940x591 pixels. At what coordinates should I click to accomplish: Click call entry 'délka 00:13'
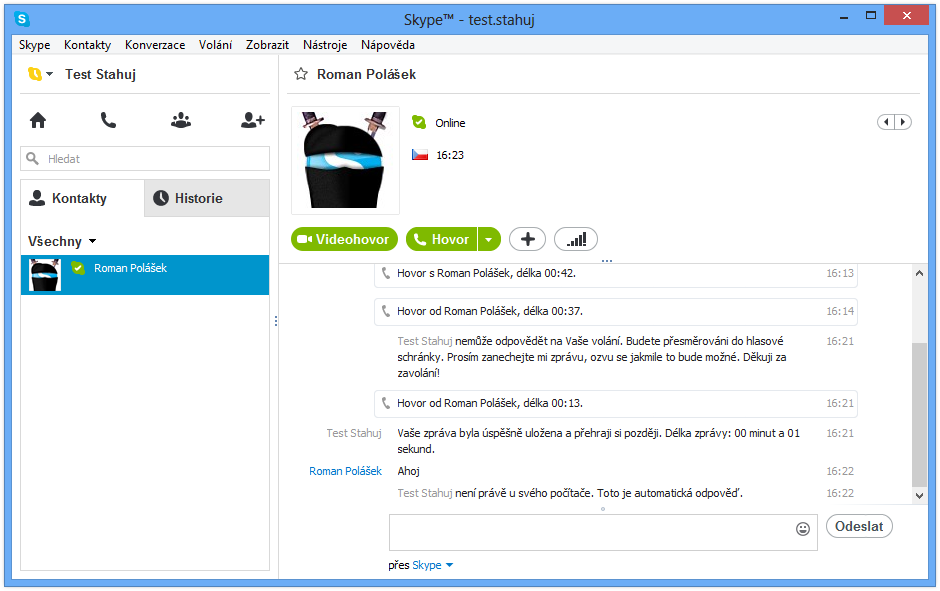click(x=616, y=403)
